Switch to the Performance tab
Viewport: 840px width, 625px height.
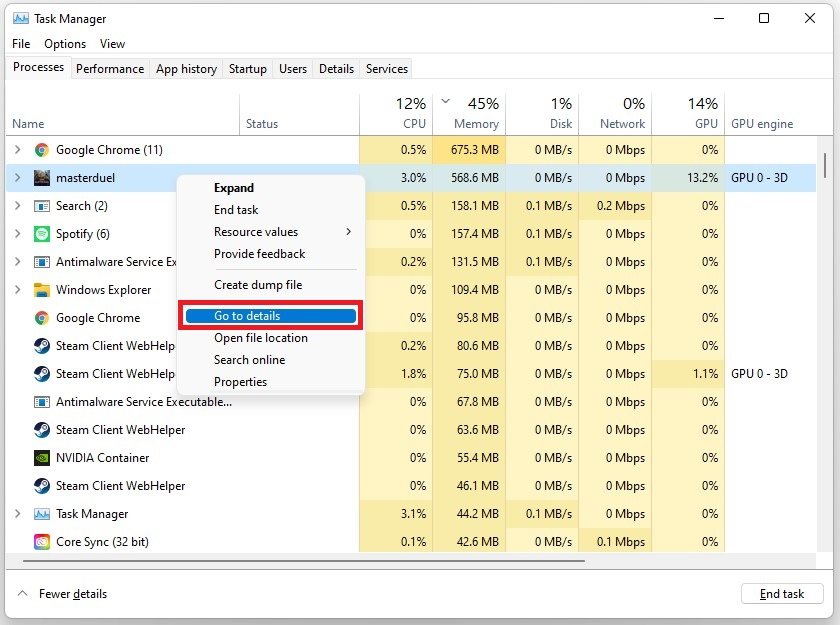(x=110, y=69)
